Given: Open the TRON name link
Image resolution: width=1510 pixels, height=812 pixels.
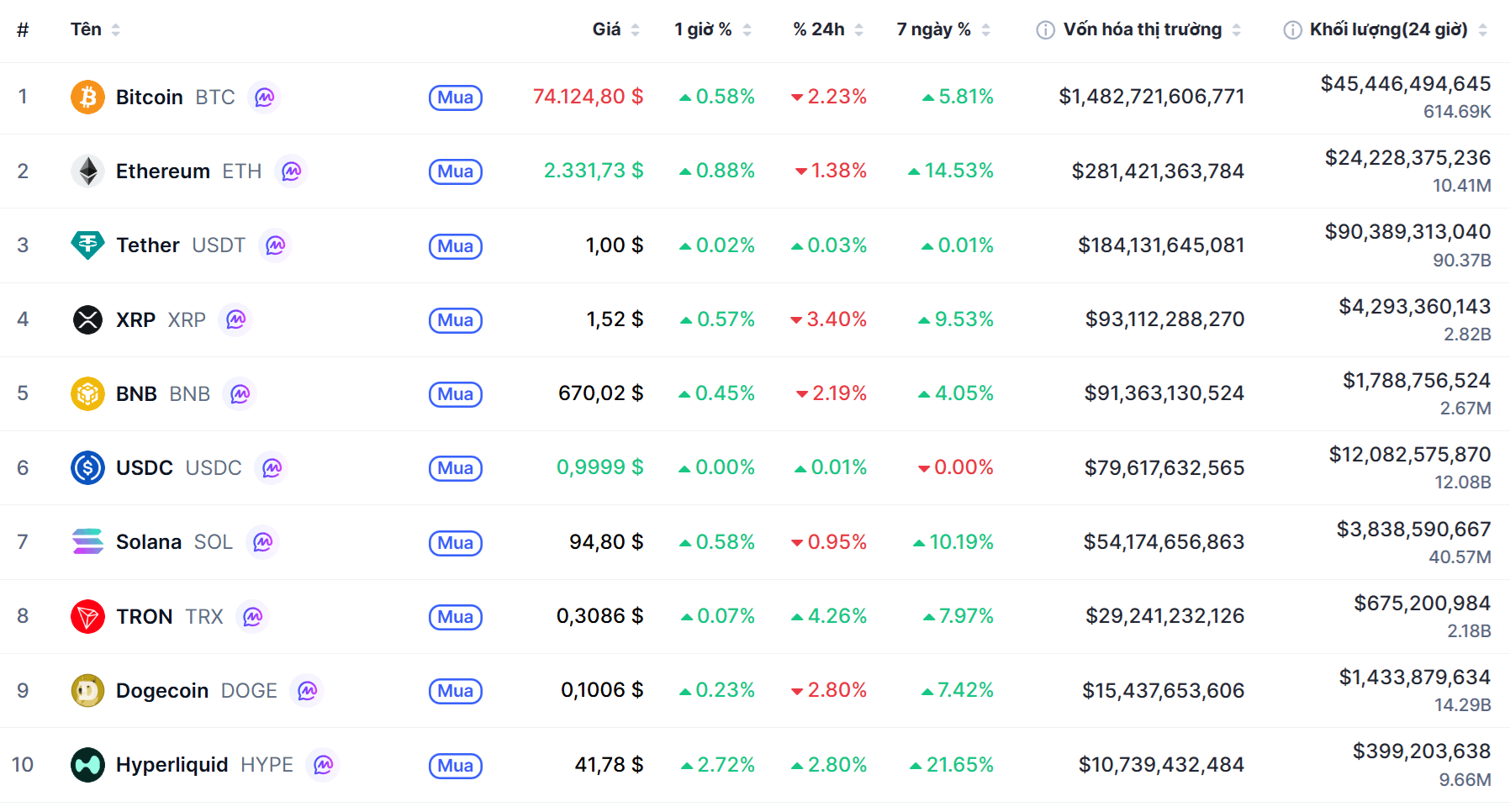Looking at the screenshot, I should point(145,616).
